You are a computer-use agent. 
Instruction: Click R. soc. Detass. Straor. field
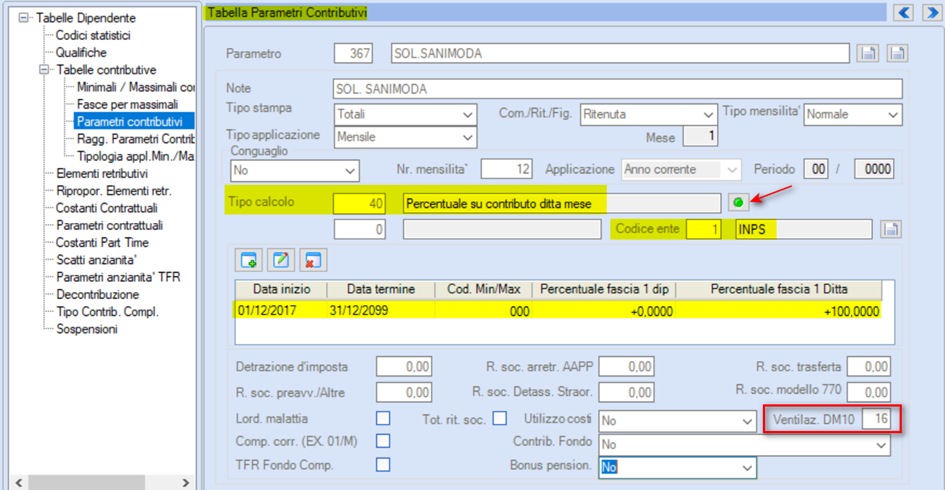tap(626, 392)
